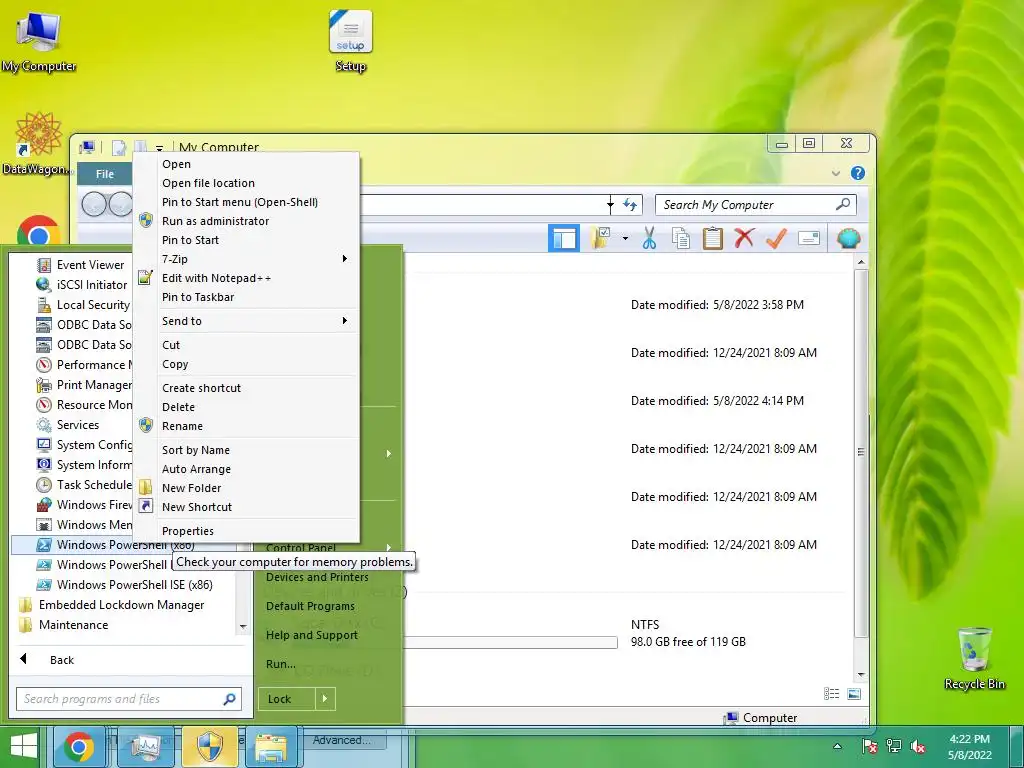
Task: Switch to large icons view in status bar
Action: [x=854, y=694]
